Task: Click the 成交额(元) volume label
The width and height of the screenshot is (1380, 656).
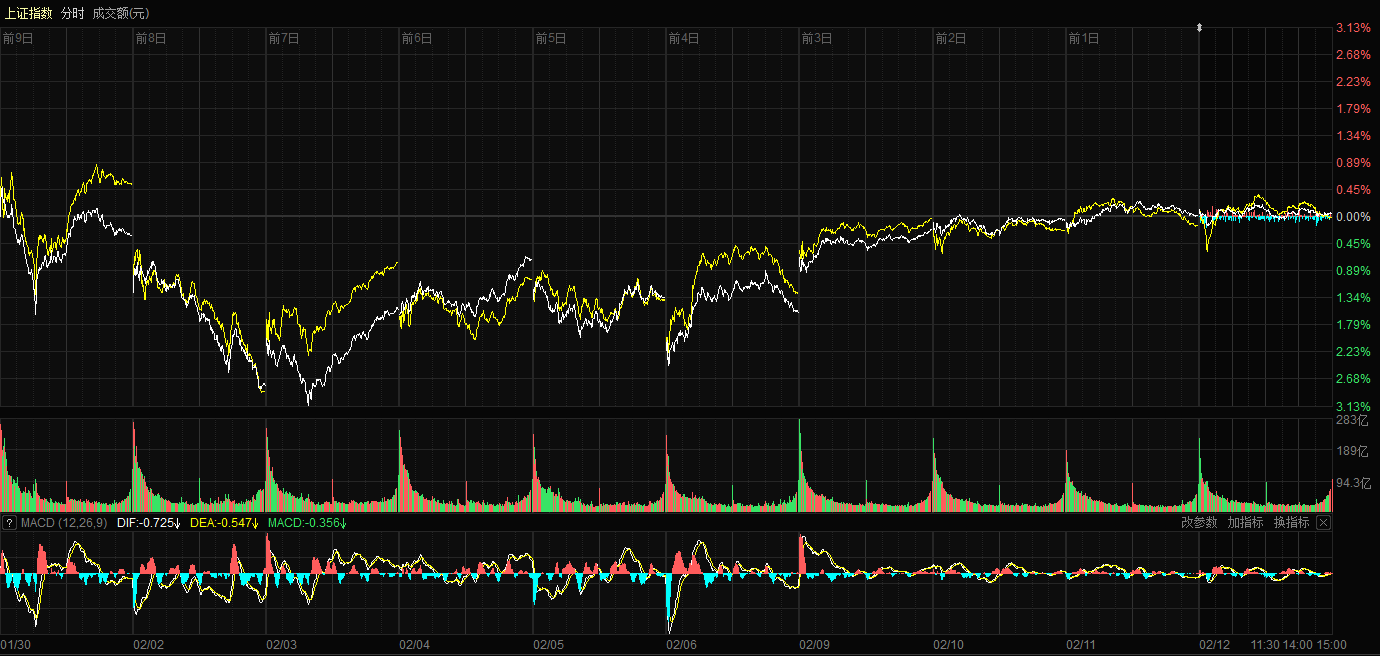Action: pyautogui.click(x=120, y=13)
